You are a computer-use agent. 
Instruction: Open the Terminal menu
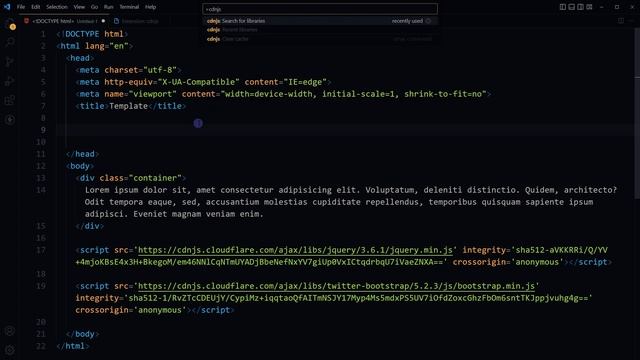129,7
